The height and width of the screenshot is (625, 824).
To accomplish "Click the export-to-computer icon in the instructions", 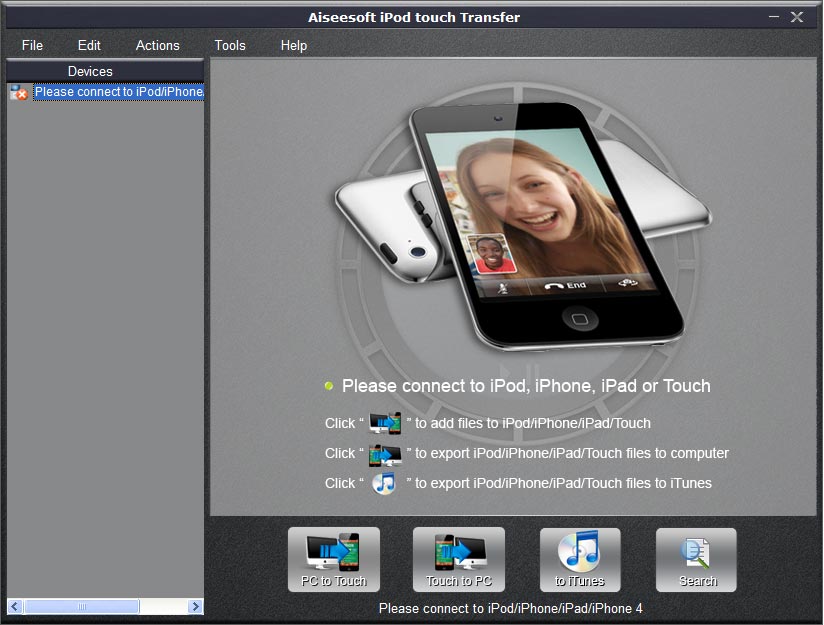I will coord(385,455).
